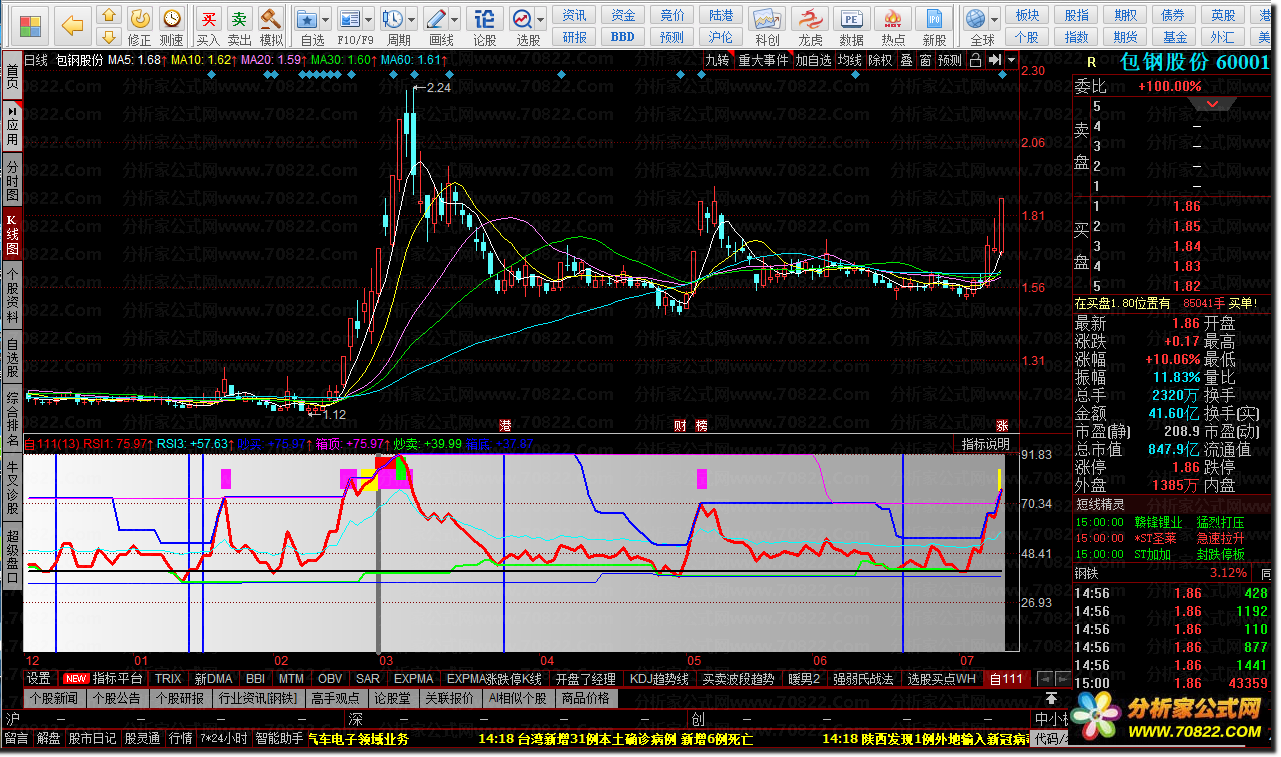This screenshot has width=1281, height=757.
Task: Click the scroll-to-top arrow above the tick list
Action: [x=1052, y=698]
